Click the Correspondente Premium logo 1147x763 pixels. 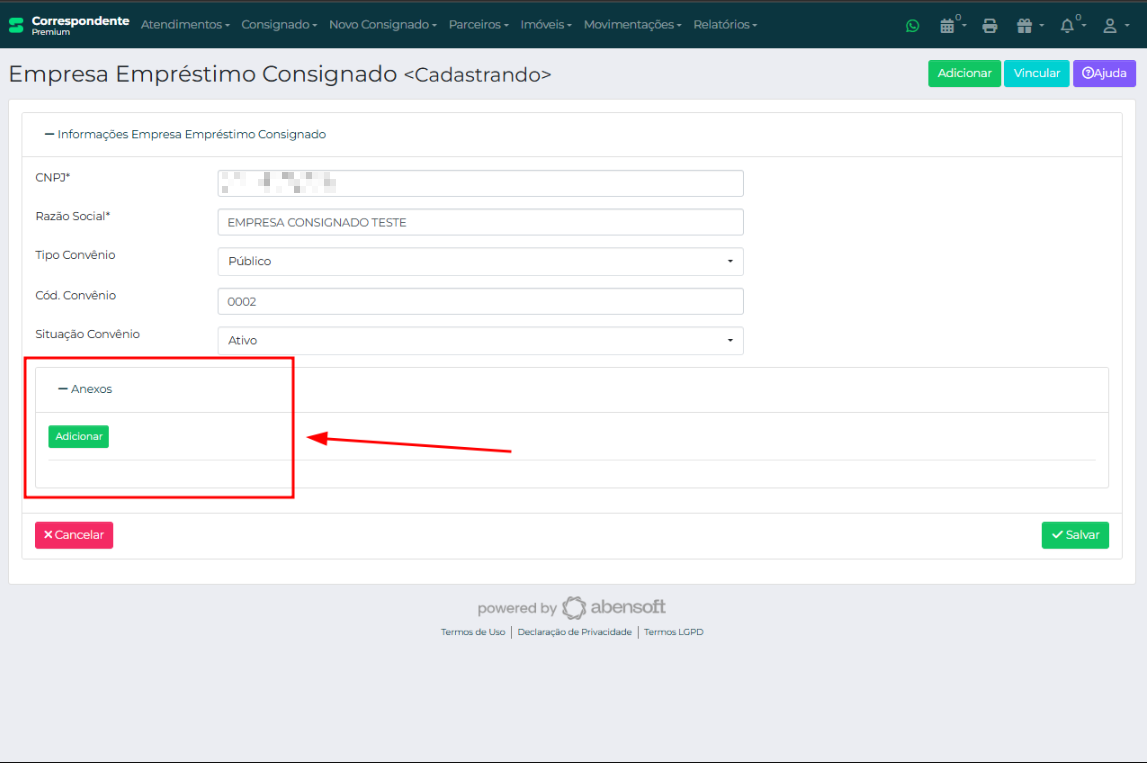tap(69, 25)
